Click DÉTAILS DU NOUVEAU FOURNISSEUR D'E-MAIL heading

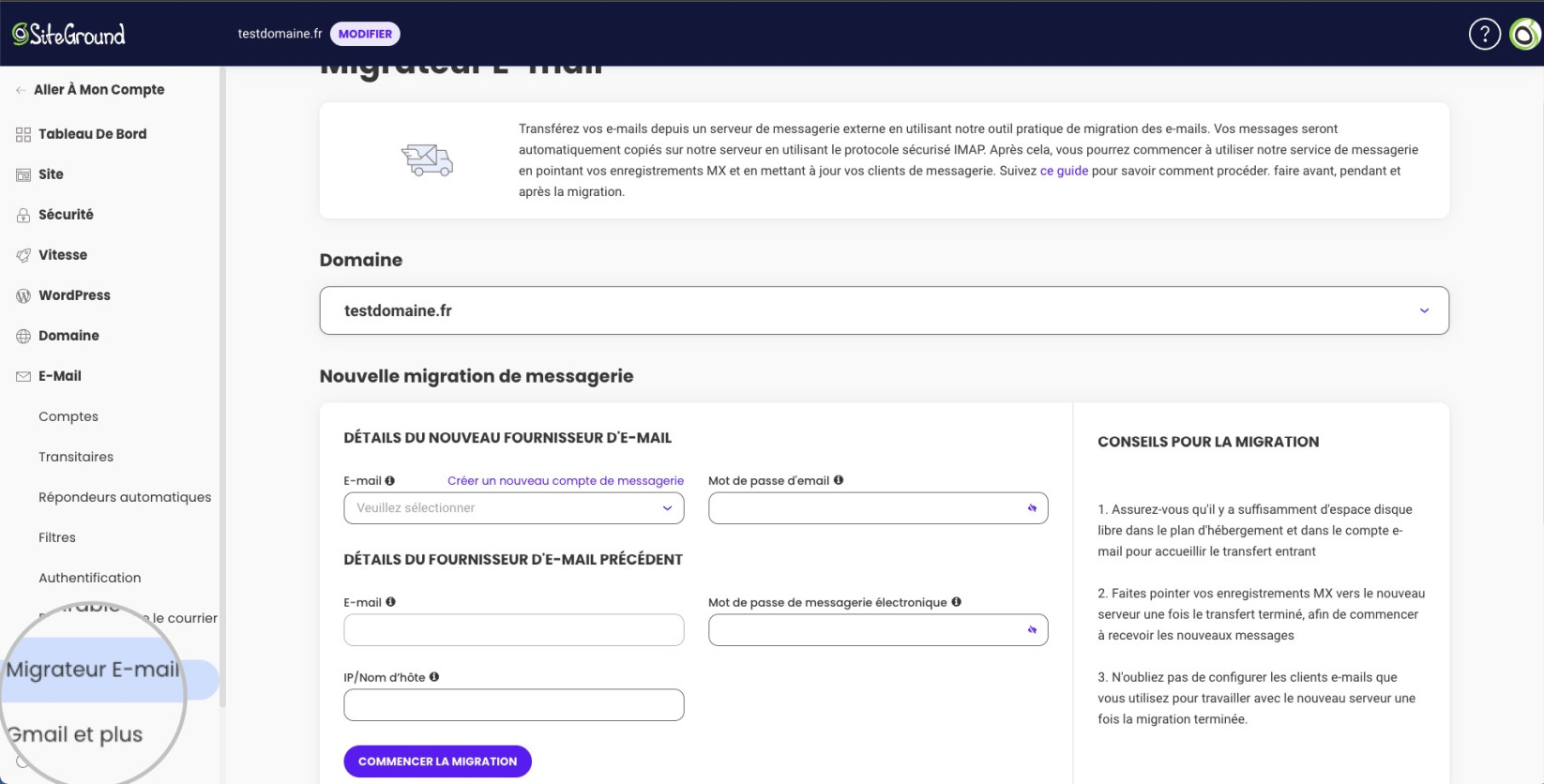pyautogui.click(x=507, y=438)
